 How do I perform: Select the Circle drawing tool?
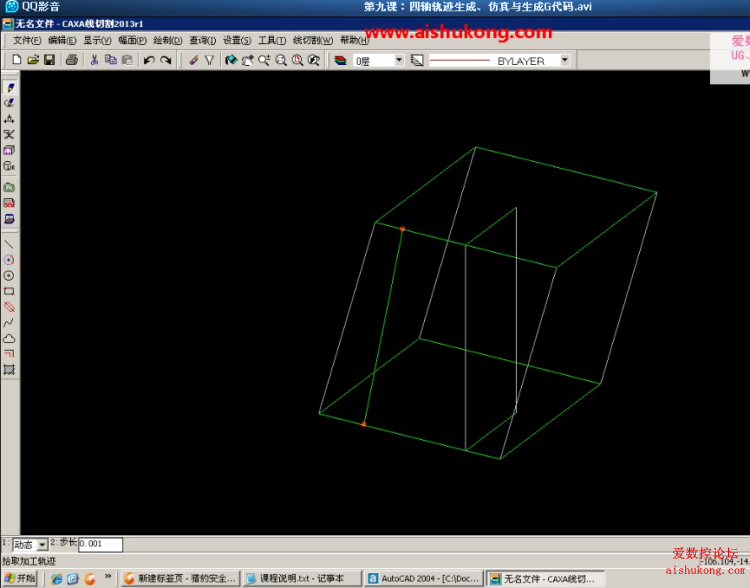tap(9, 275)
